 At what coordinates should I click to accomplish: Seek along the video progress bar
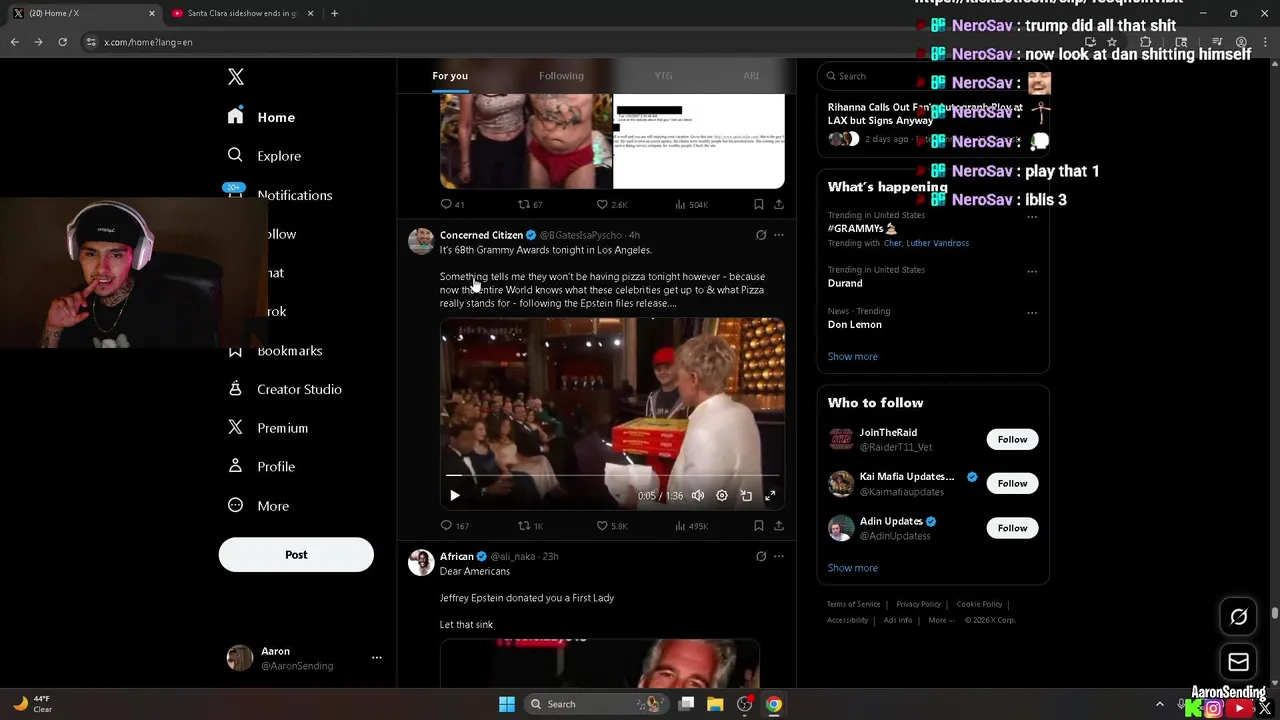(612, 476)
